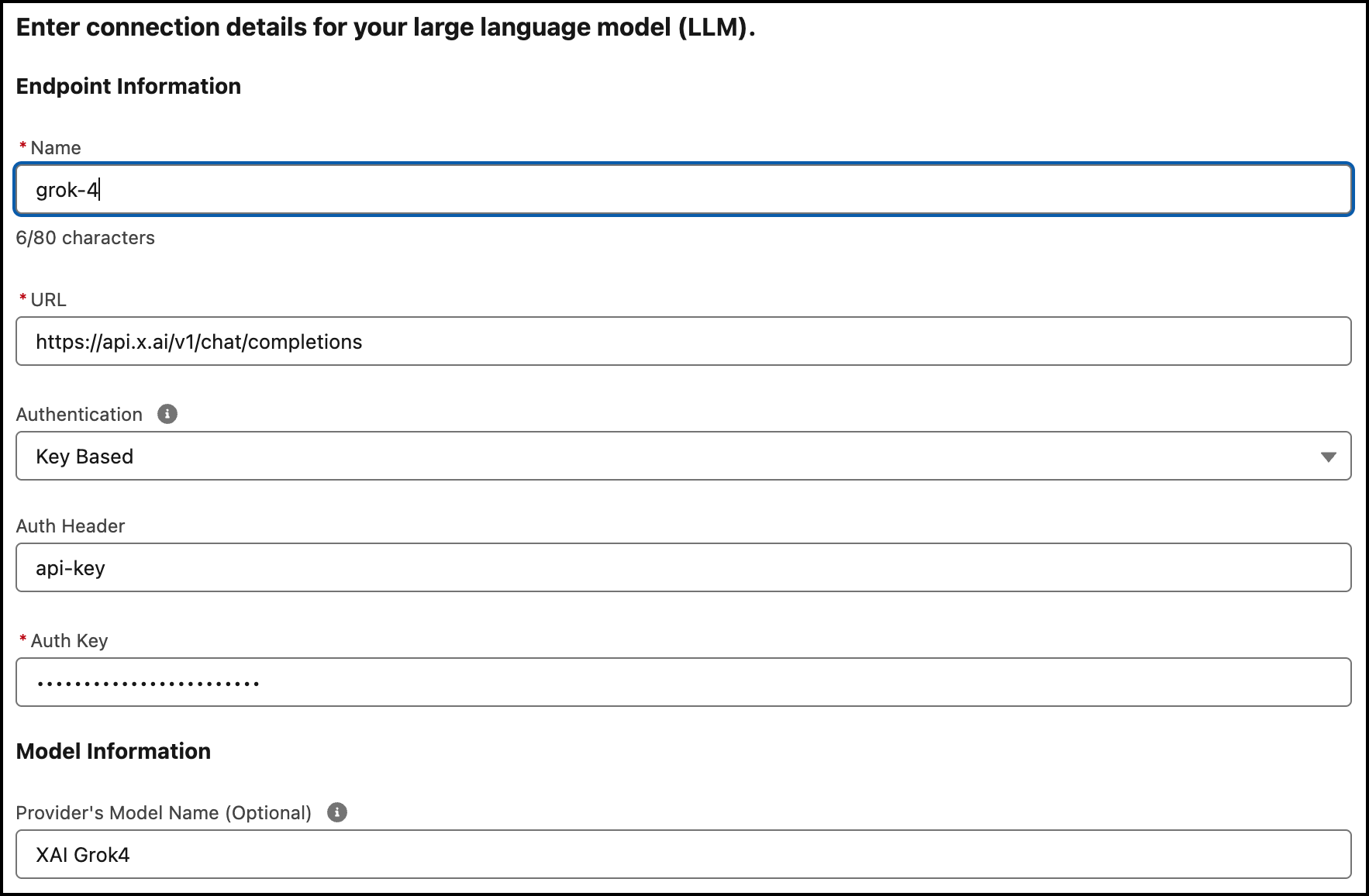Click 'Provider's Model Name (Optional)' label
This screenshot has height=896, width=1369.
[164, 813]
